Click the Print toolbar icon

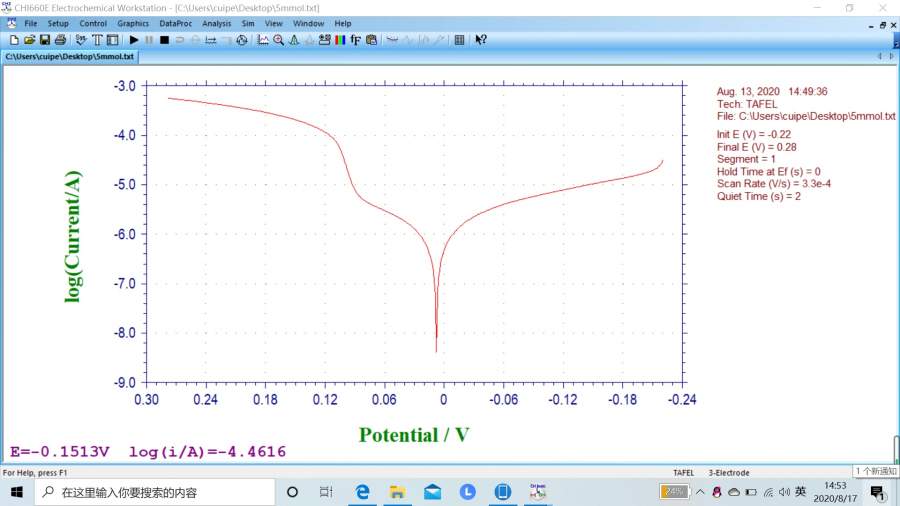[x=60, y=40]
